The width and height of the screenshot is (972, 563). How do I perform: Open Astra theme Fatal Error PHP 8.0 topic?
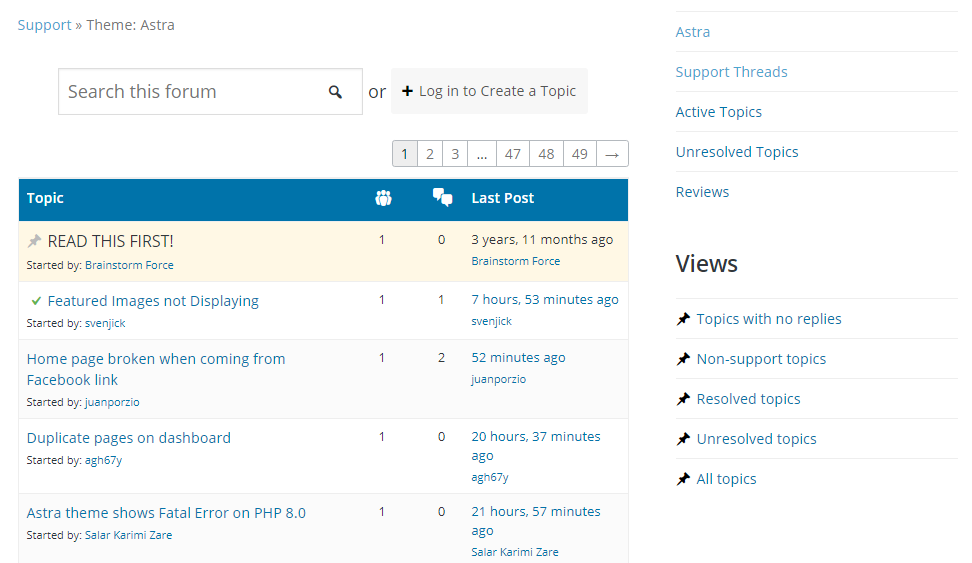tap(166, 513)
